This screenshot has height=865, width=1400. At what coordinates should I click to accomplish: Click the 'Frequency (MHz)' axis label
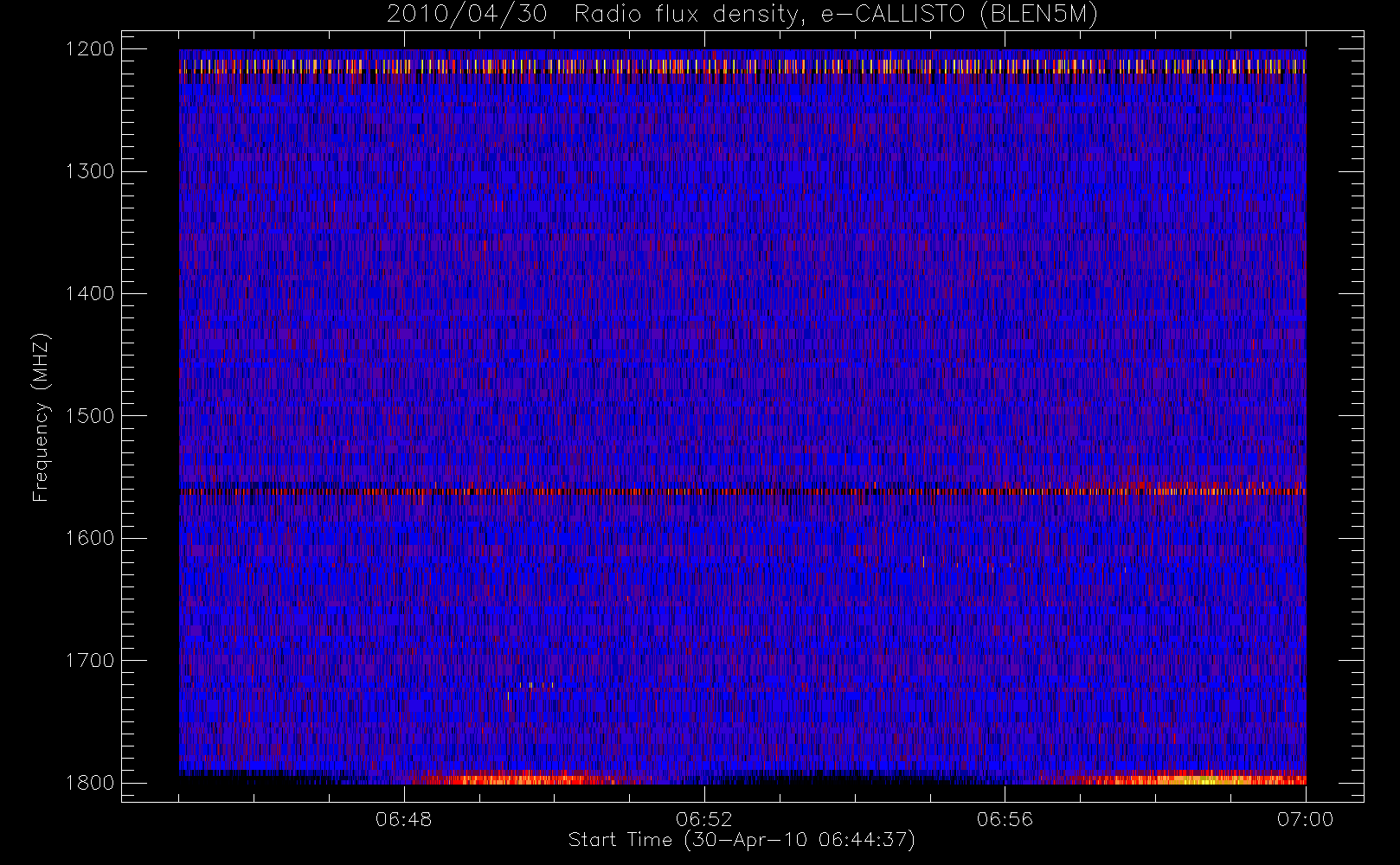pyautogui.click(x=41, y=417)
